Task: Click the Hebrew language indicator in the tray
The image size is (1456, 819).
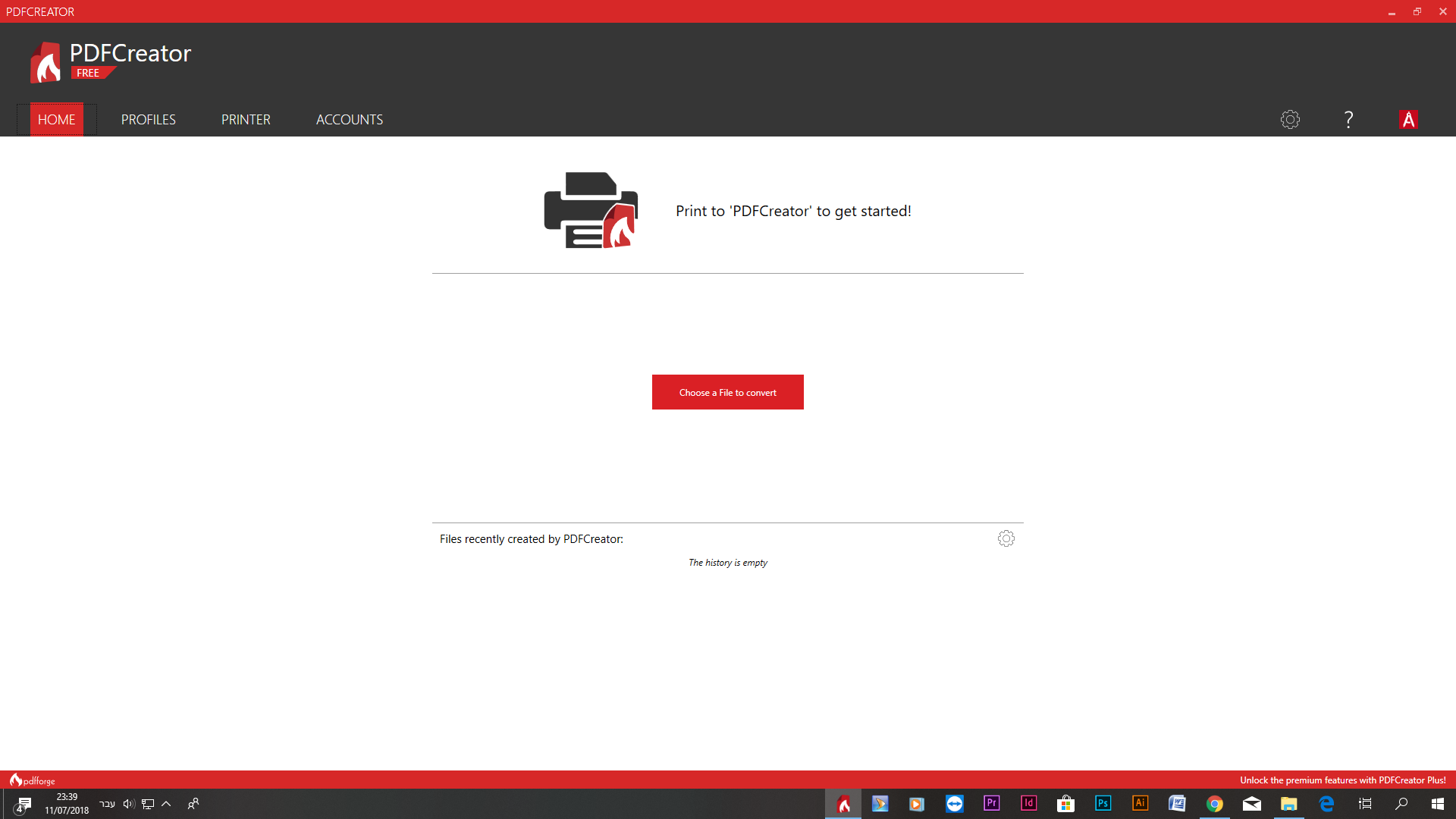Action: point(107,804)
